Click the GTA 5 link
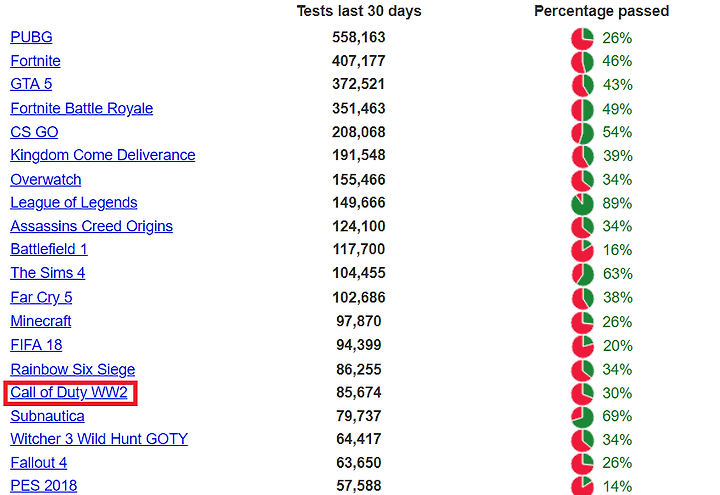Viewport: 720px width, 495px height. [x=31, y=84]
